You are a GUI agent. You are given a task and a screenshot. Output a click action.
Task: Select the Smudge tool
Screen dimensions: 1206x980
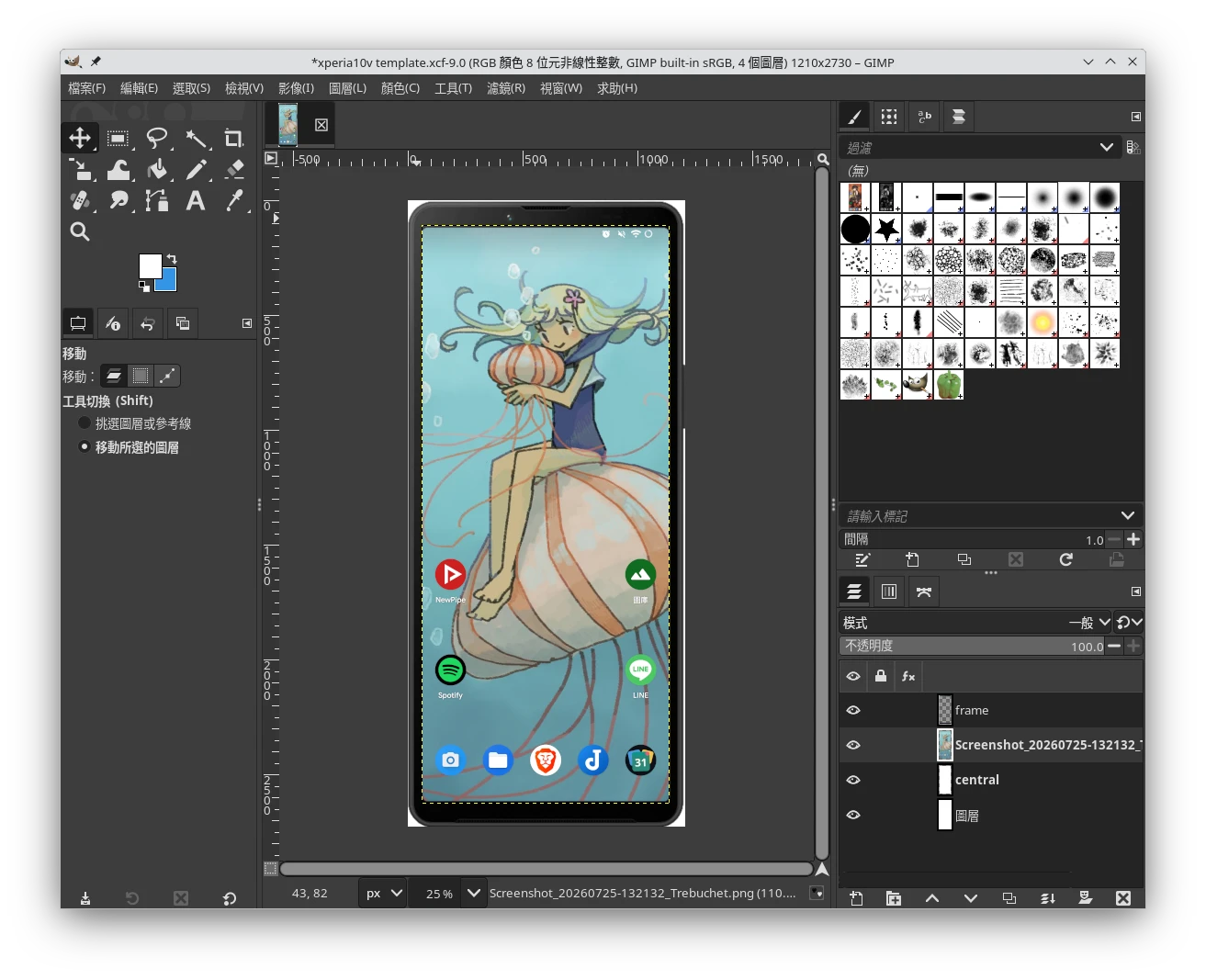point(118,200)
